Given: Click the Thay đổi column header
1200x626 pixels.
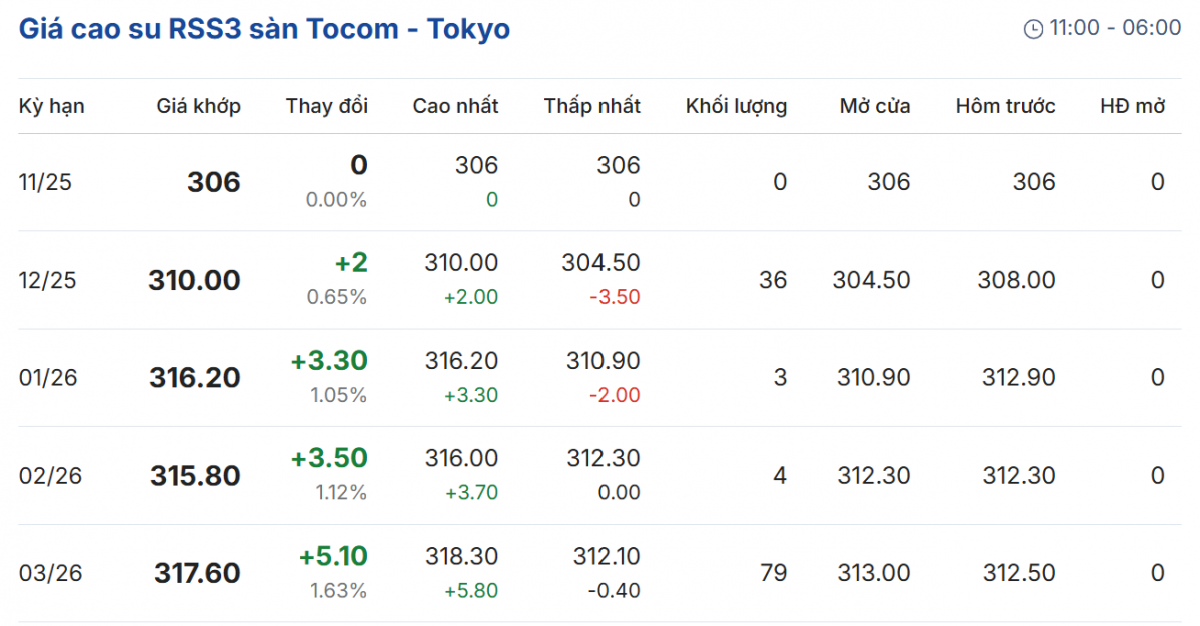Looking at the screenshot, I should point(326,106).
